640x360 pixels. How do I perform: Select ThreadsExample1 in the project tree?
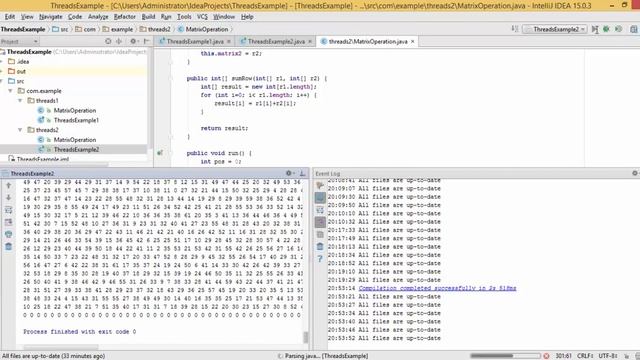coord(76,120)
